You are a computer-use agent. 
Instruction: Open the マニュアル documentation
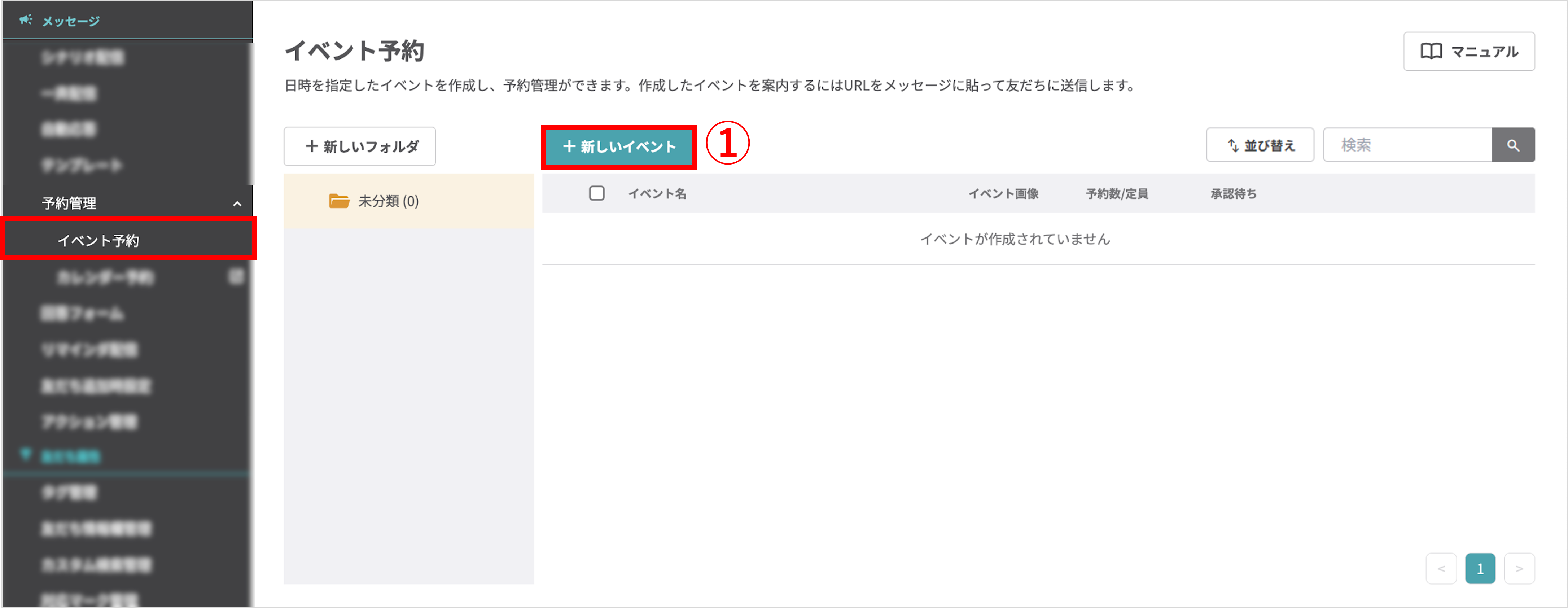1468,52
